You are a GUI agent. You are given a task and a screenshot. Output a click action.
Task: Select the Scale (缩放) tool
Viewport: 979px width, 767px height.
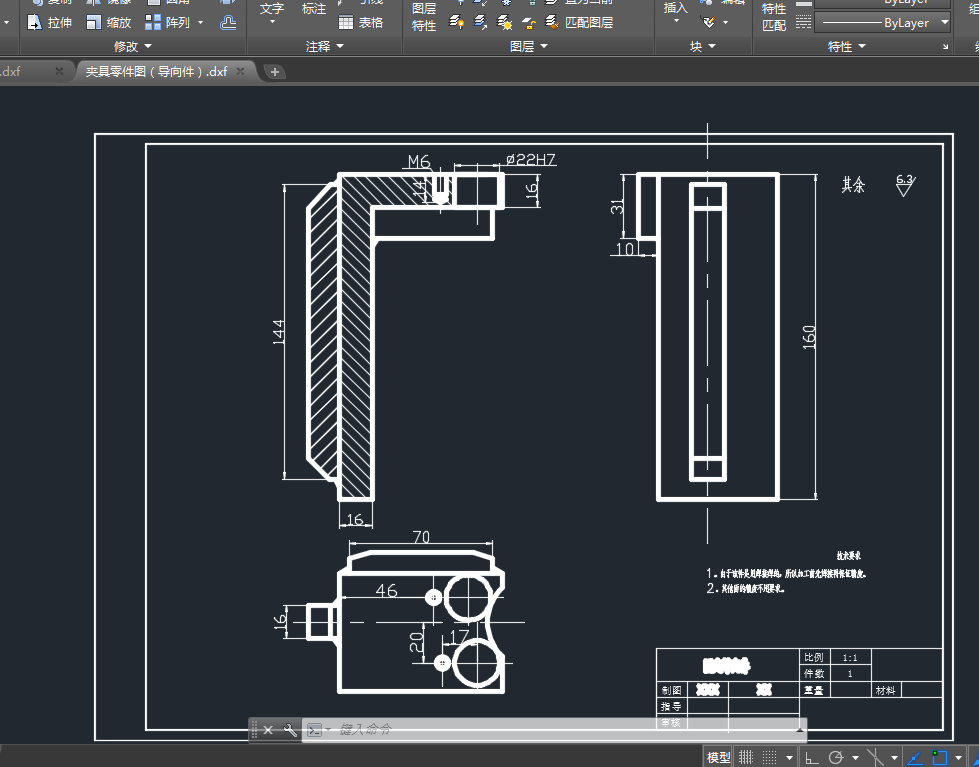(x=109, y=22)
